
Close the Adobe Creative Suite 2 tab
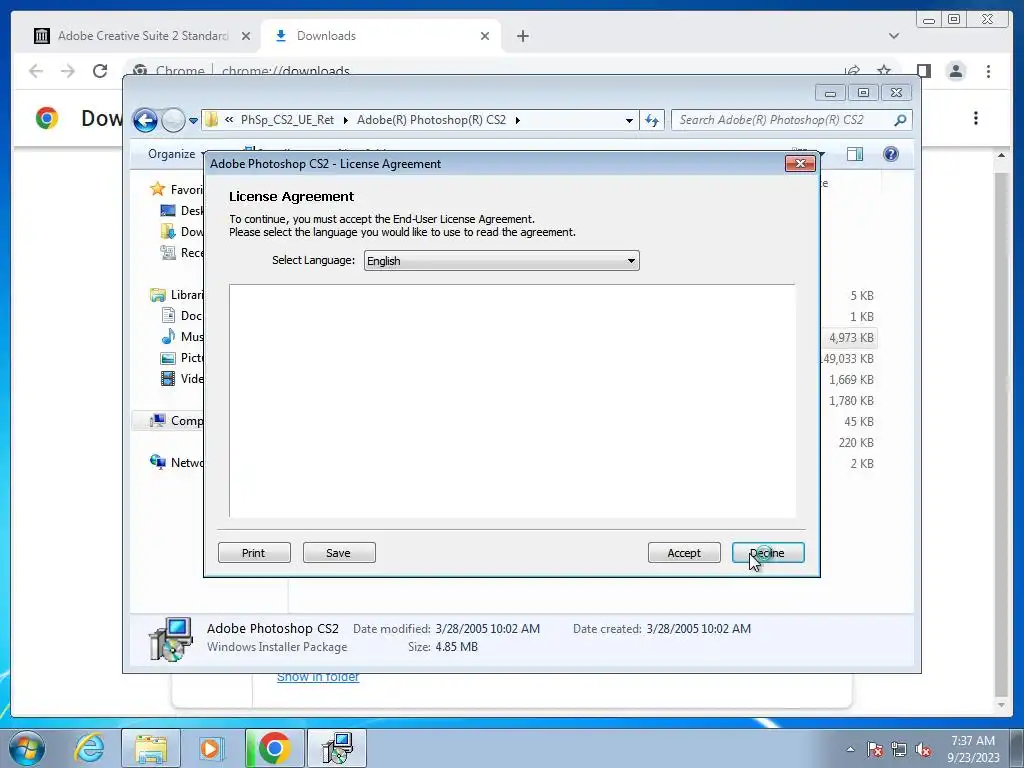tap(246, 36)
